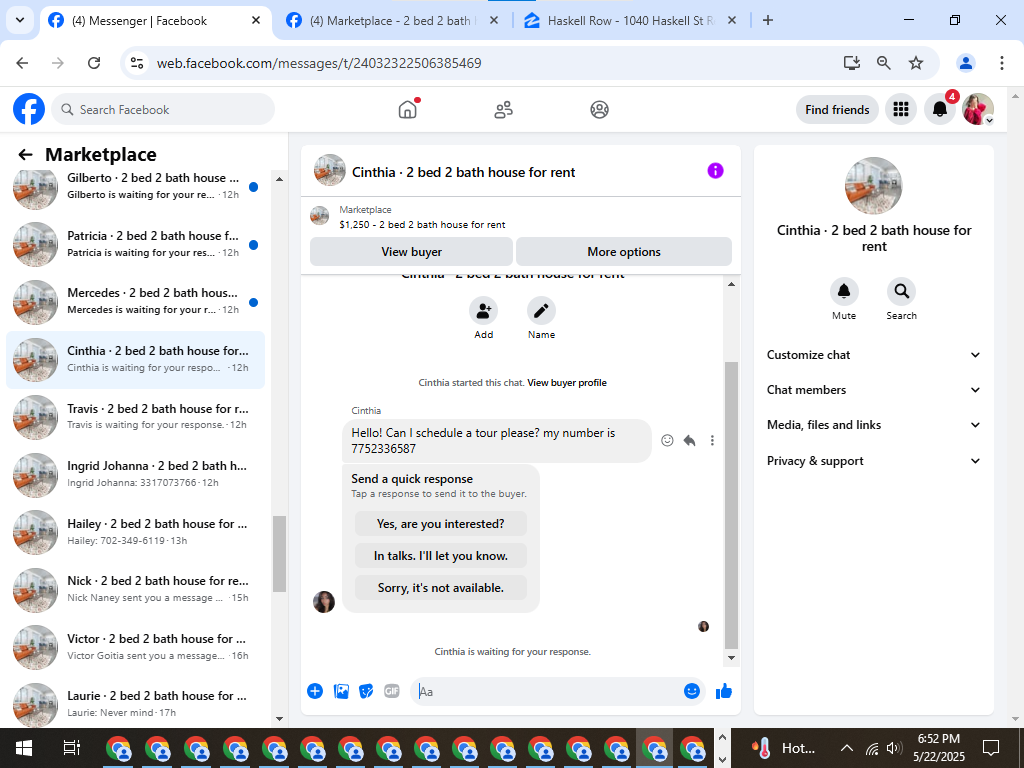This screenshot has height=768, width=1024.
Task: Click the Find friends button
Action: pyautogui.click(x=837, y=110)
